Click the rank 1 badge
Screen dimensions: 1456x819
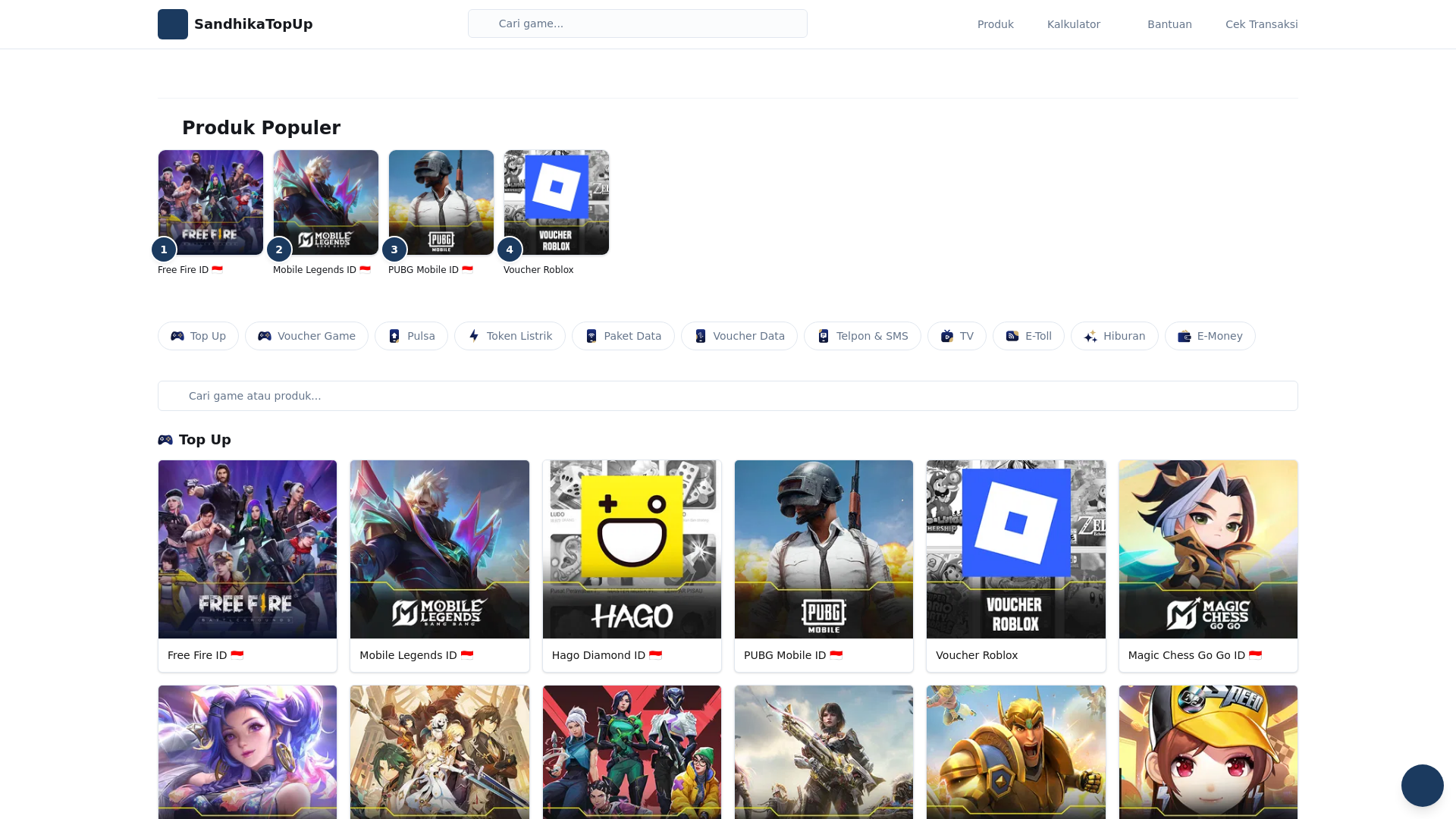[164, 249]
